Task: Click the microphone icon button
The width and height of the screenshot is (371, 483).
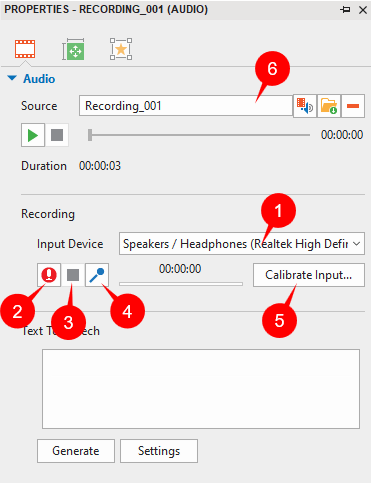Action: tap(97, 275)
